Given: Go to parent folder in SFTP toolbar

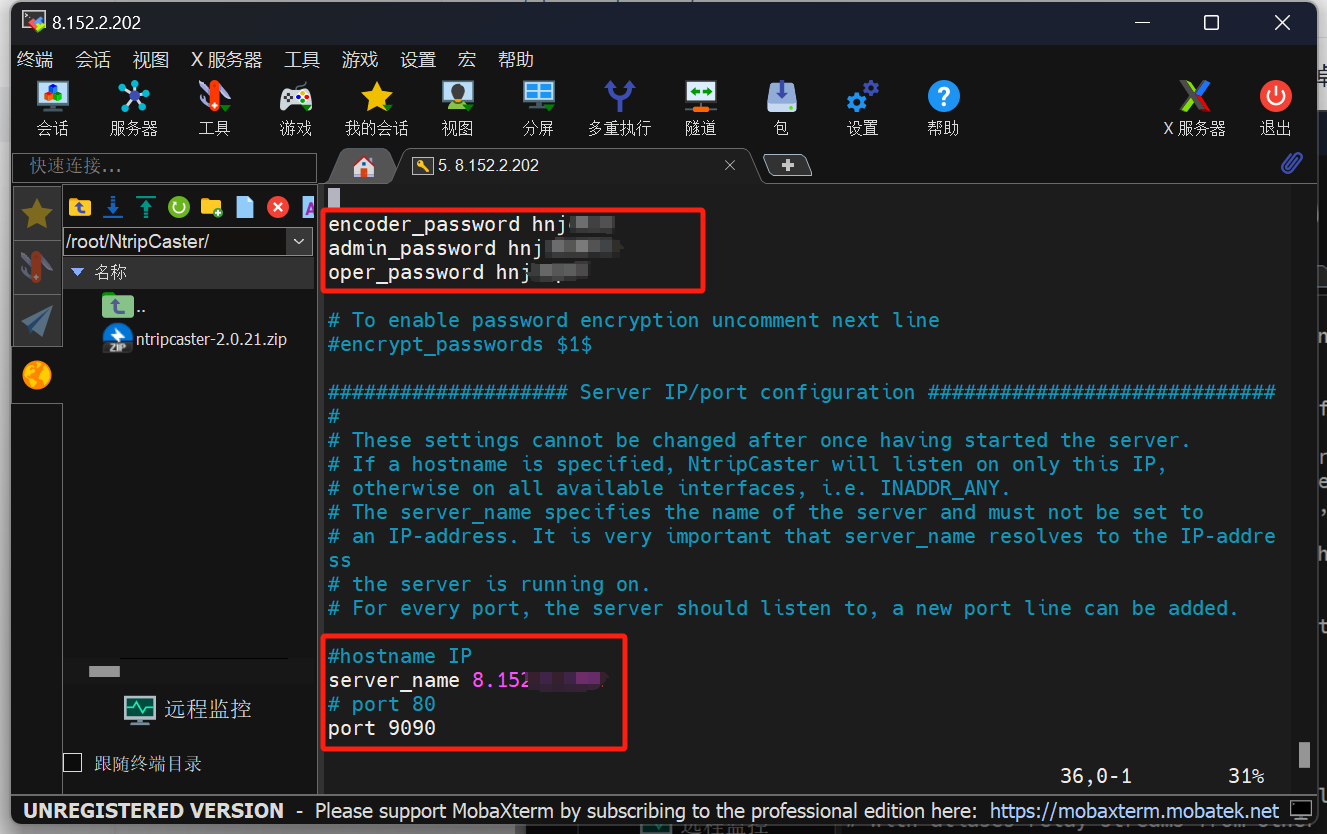Looking at the screenshot, I should (80, 207).
